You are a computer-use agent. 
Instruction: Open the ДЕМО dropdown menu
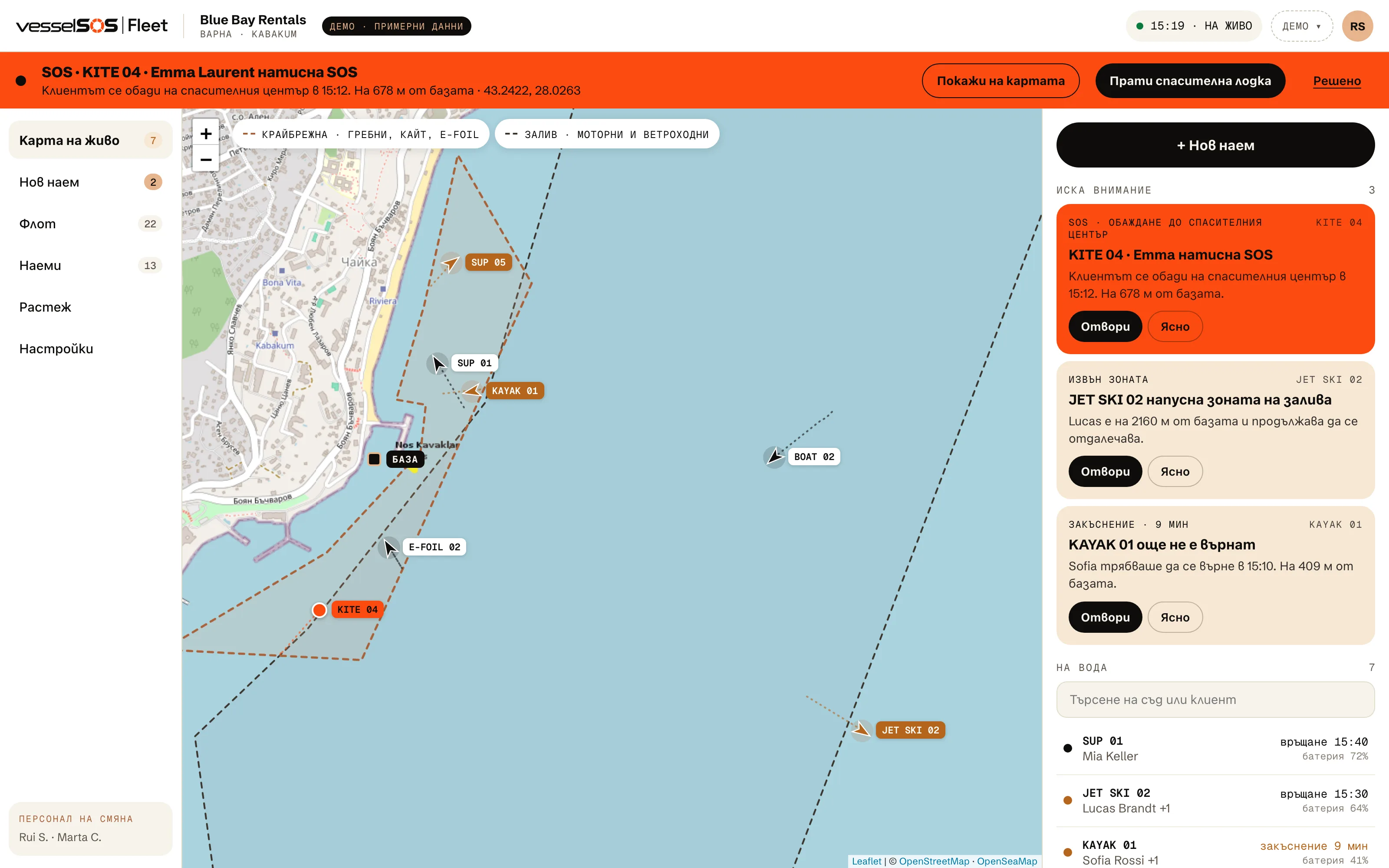point(1301,26)
